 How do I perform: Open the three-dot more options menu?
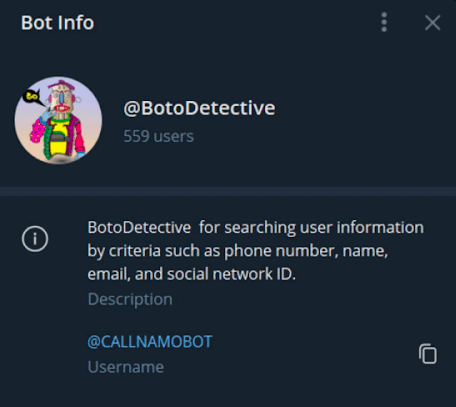click(x=384, y=22)
